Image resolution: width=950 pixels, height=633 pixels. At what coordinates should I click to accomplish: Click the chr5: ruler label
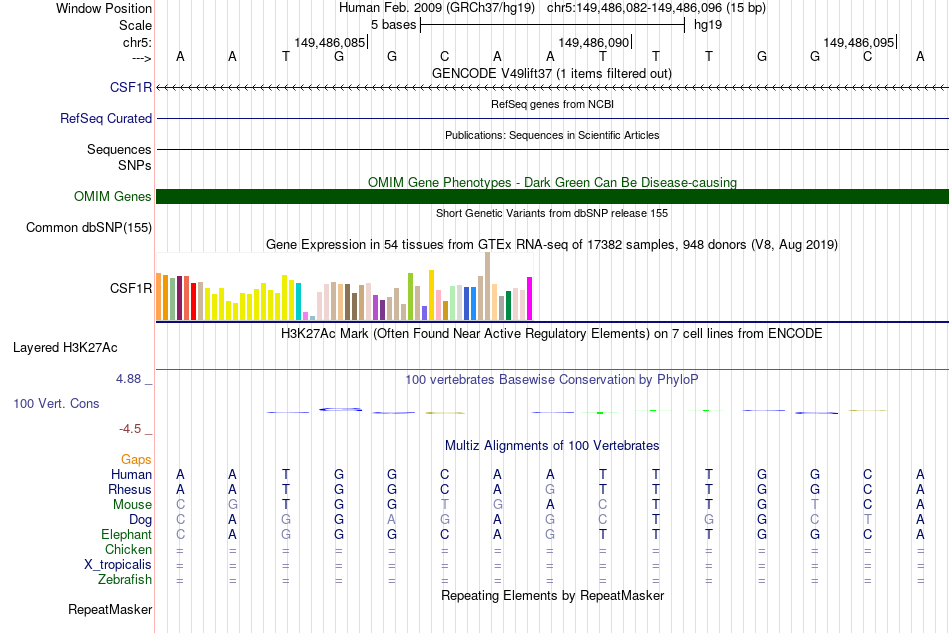(137, 42)
